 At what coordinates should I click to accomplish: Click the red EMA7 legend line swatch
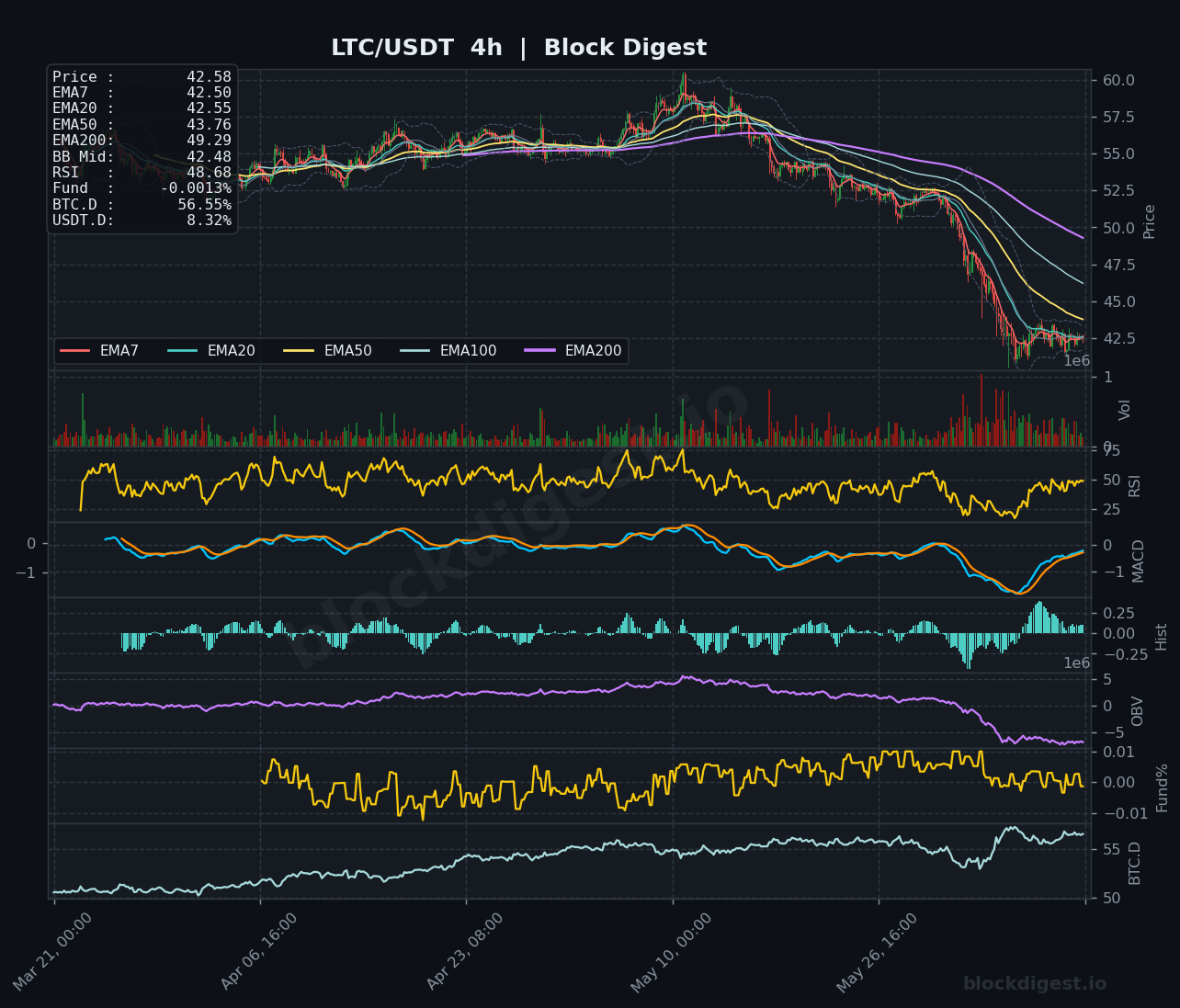coord(75,351)
